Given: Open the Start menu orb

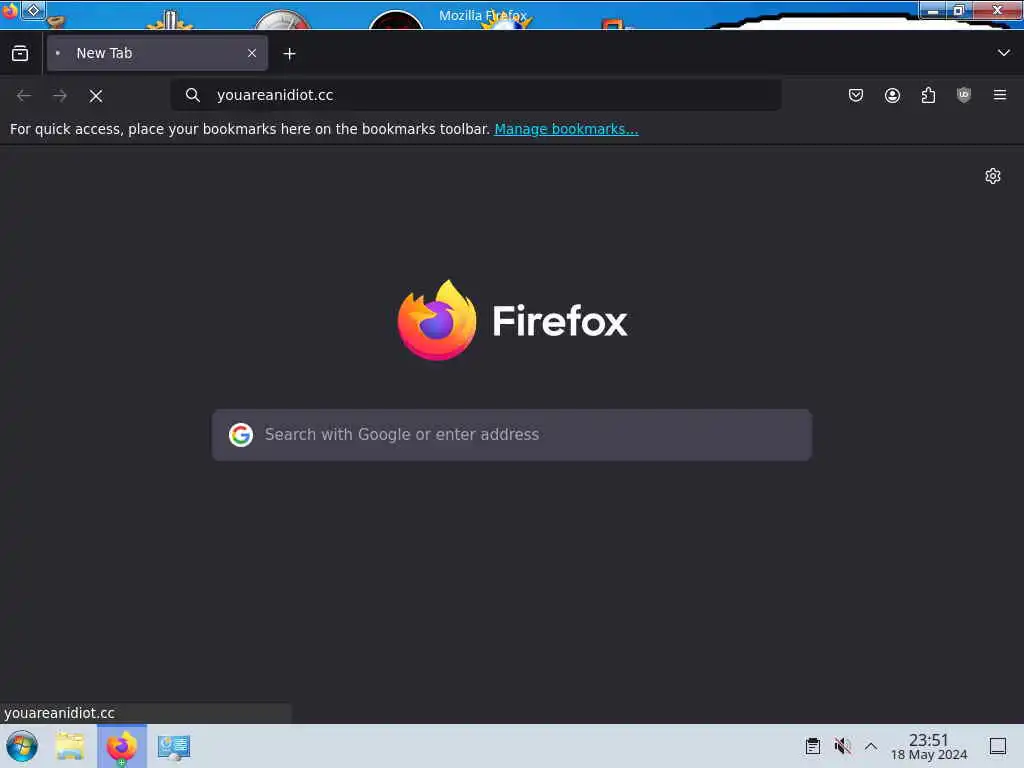Looking at the screenshot, I should coord(22,746).
